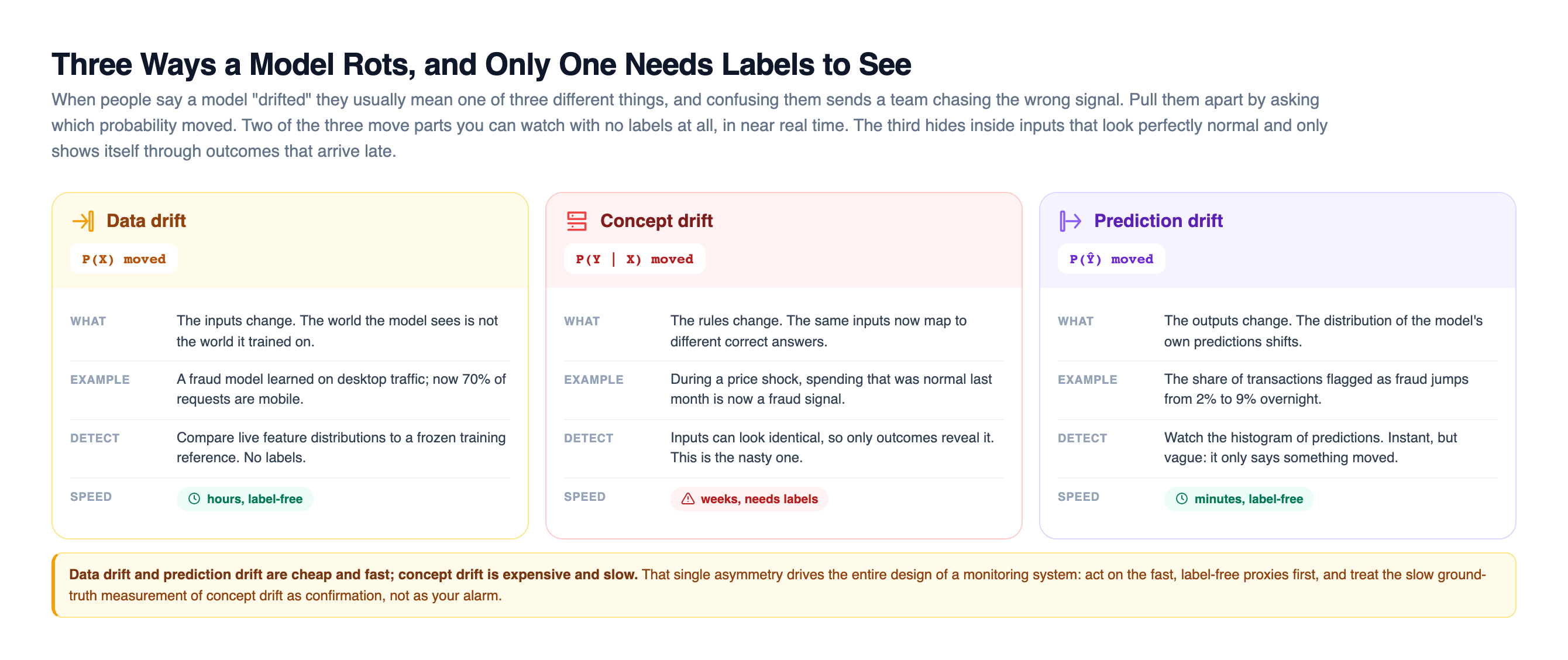The image size is (1568, 660).
Task: Select the P(X) moved formula chip
Action: 124,259
